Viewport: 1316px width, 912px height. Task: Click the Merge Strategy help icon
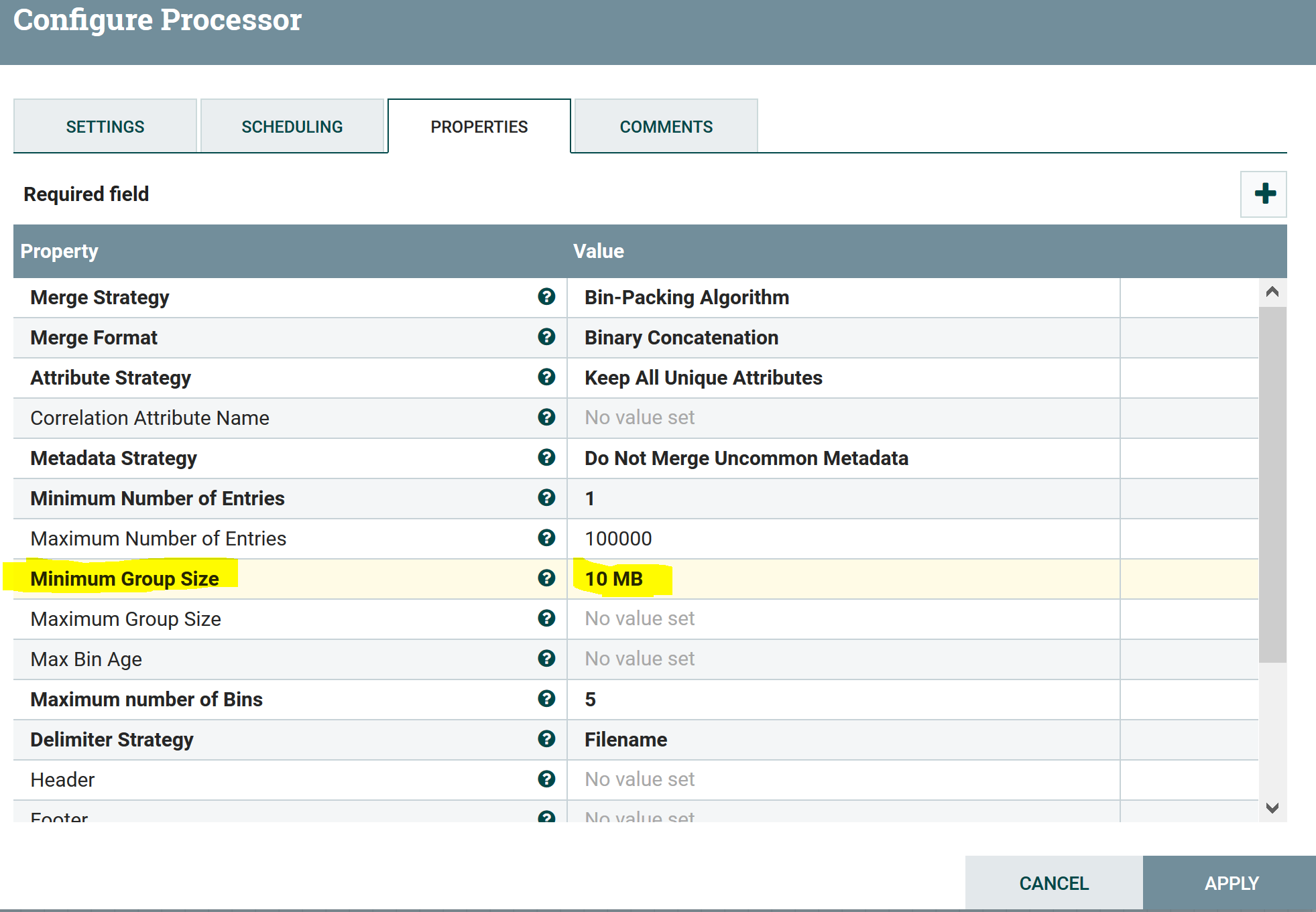point(547,297)
